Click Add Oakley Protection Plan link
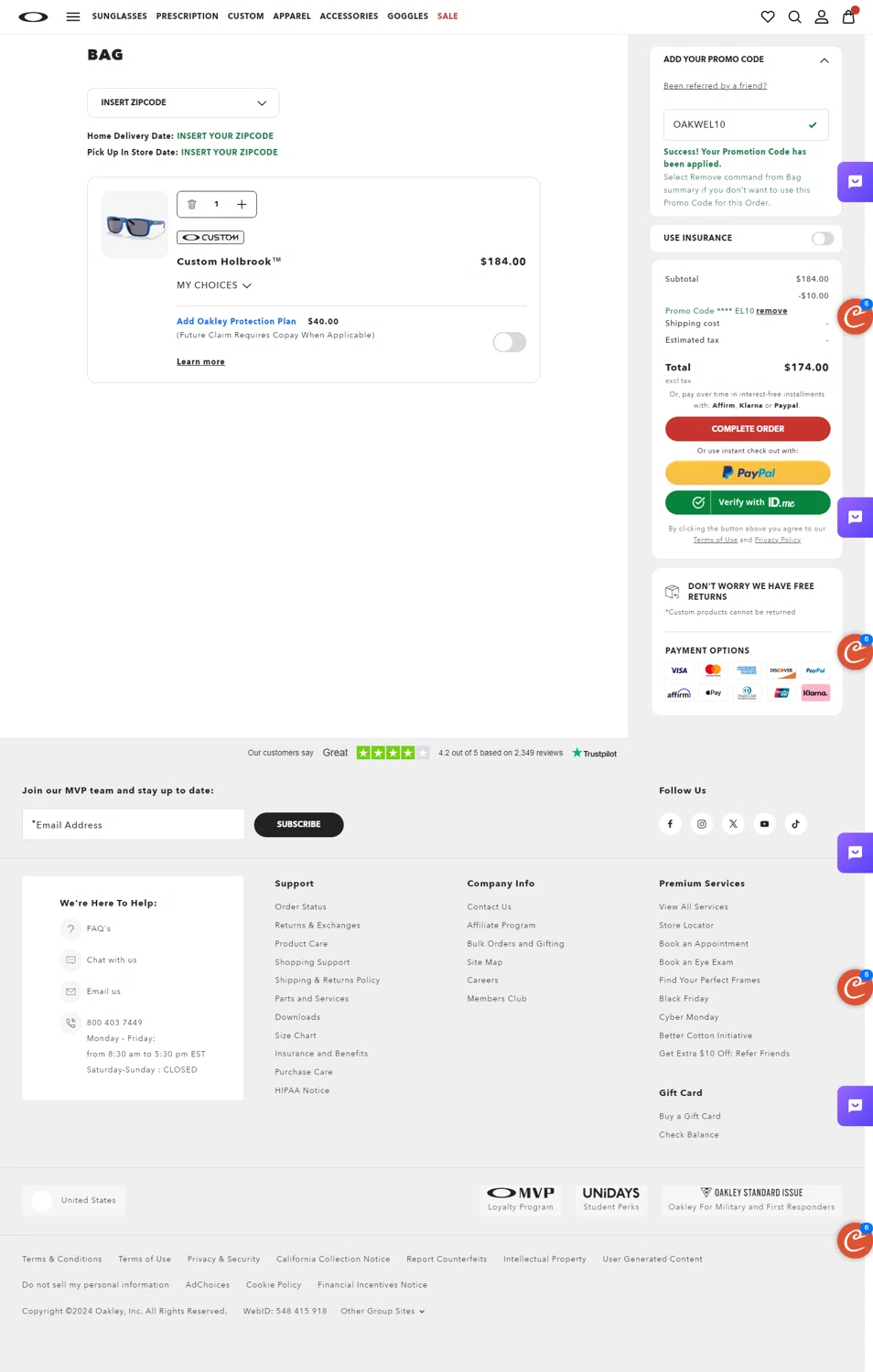 [x=236, y=321]
